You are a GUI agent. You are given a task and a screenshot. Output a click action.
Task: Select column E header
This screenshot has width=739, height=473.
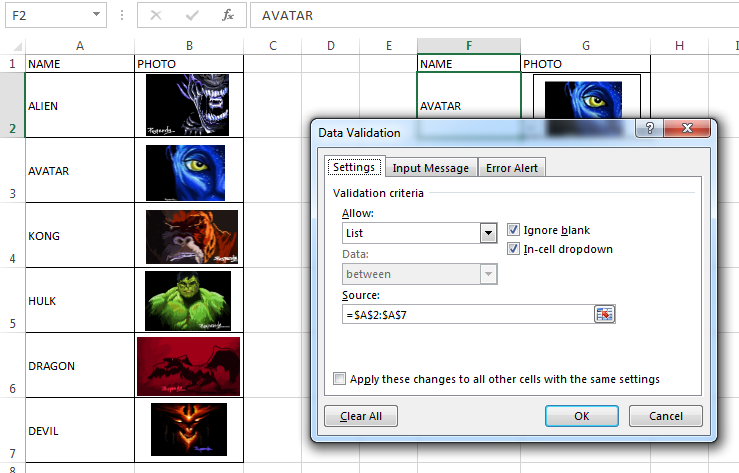[388, 46]
